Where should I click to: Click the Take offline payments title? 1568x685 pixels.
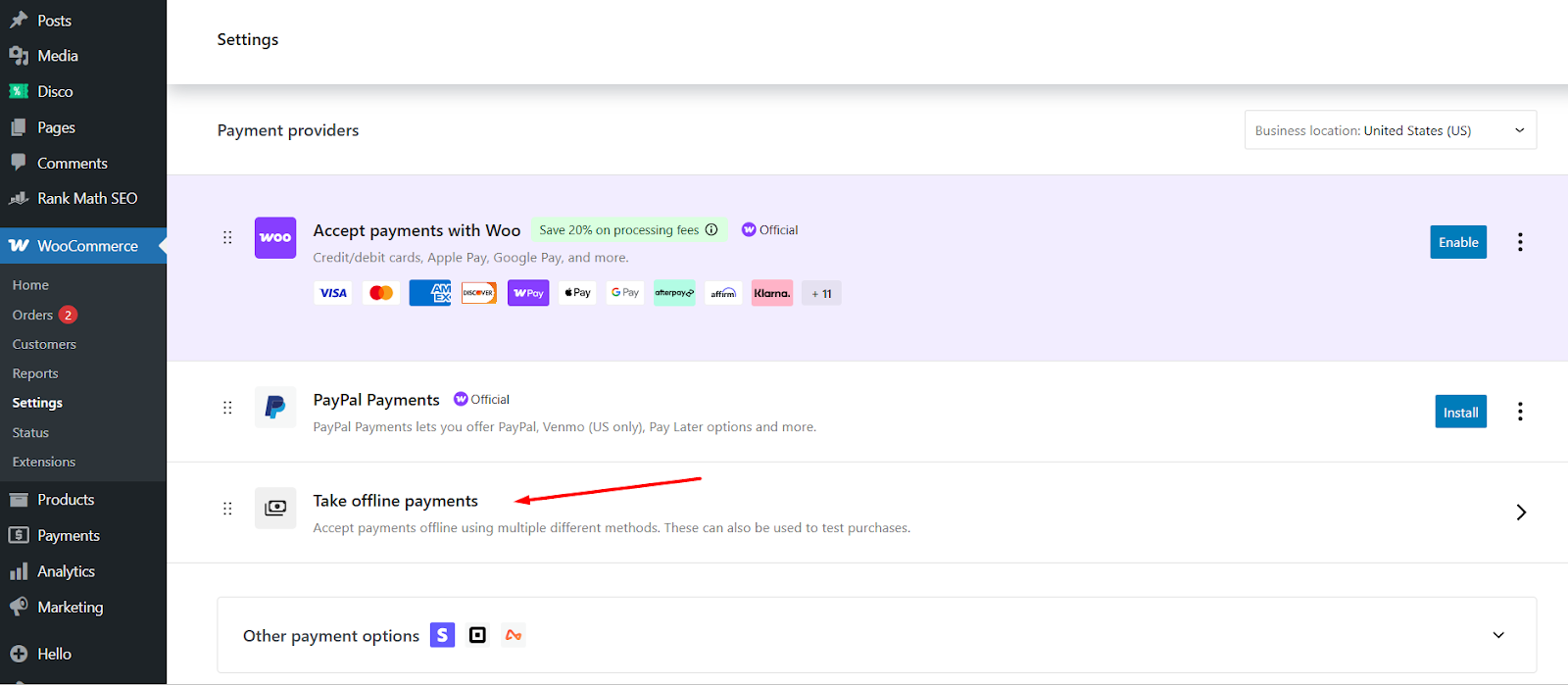click(396, 501)
